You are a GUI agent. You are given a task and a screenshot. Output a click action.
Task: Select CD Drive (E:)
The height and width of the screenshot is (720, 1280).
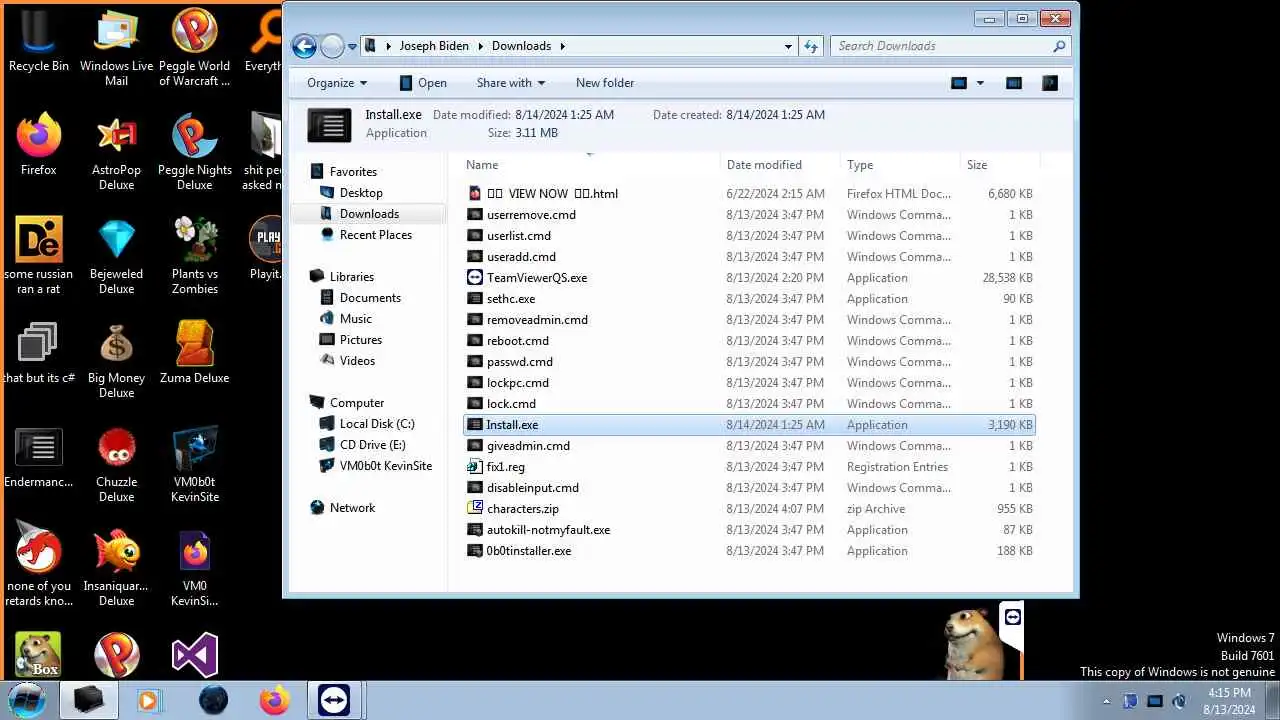[x=373, y=445]
